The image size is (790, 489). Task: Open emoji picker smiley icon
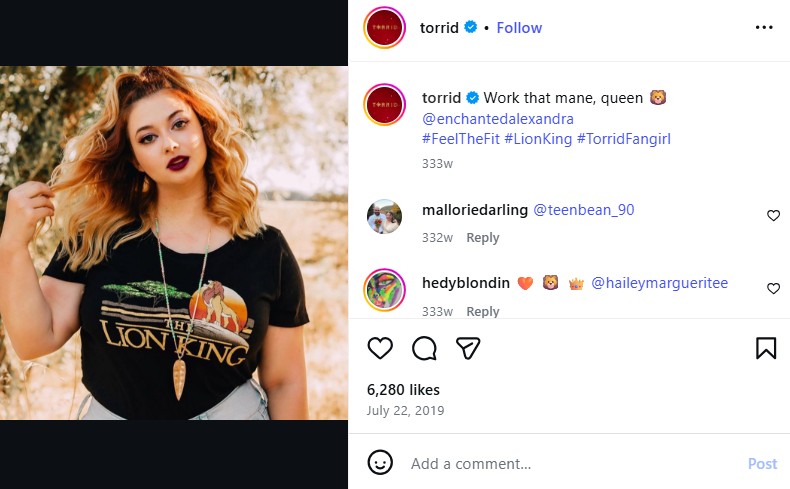click(x=380, y=463)
